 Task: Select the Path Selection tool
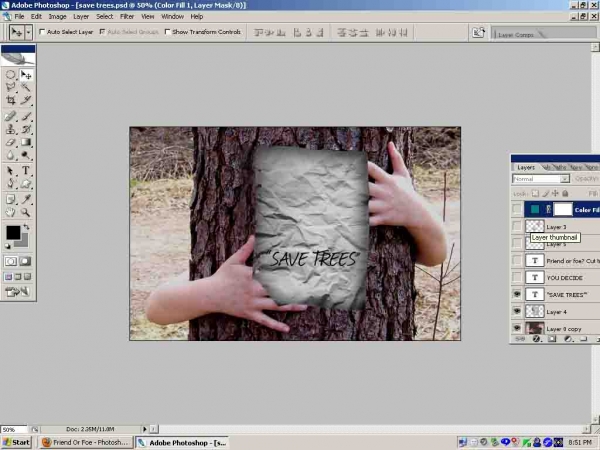pyautogui.click(x=11, y=171)
